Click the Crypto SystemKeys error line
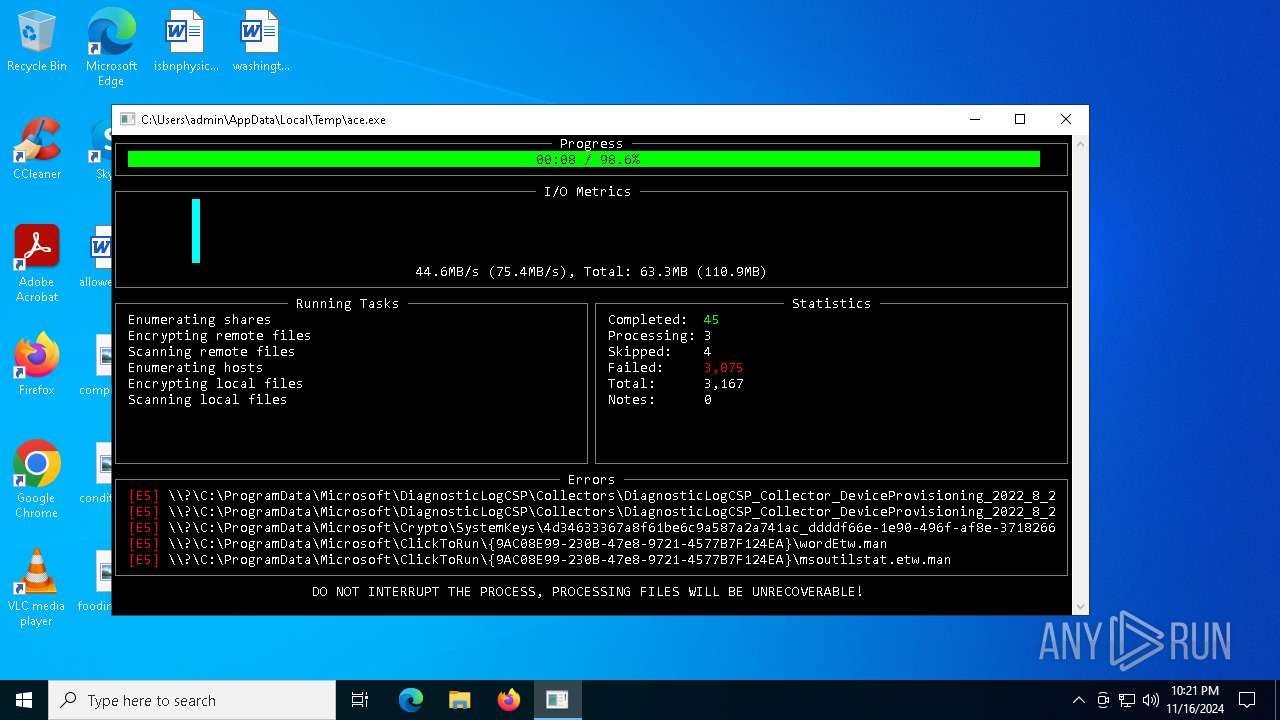 coord(591,527)
